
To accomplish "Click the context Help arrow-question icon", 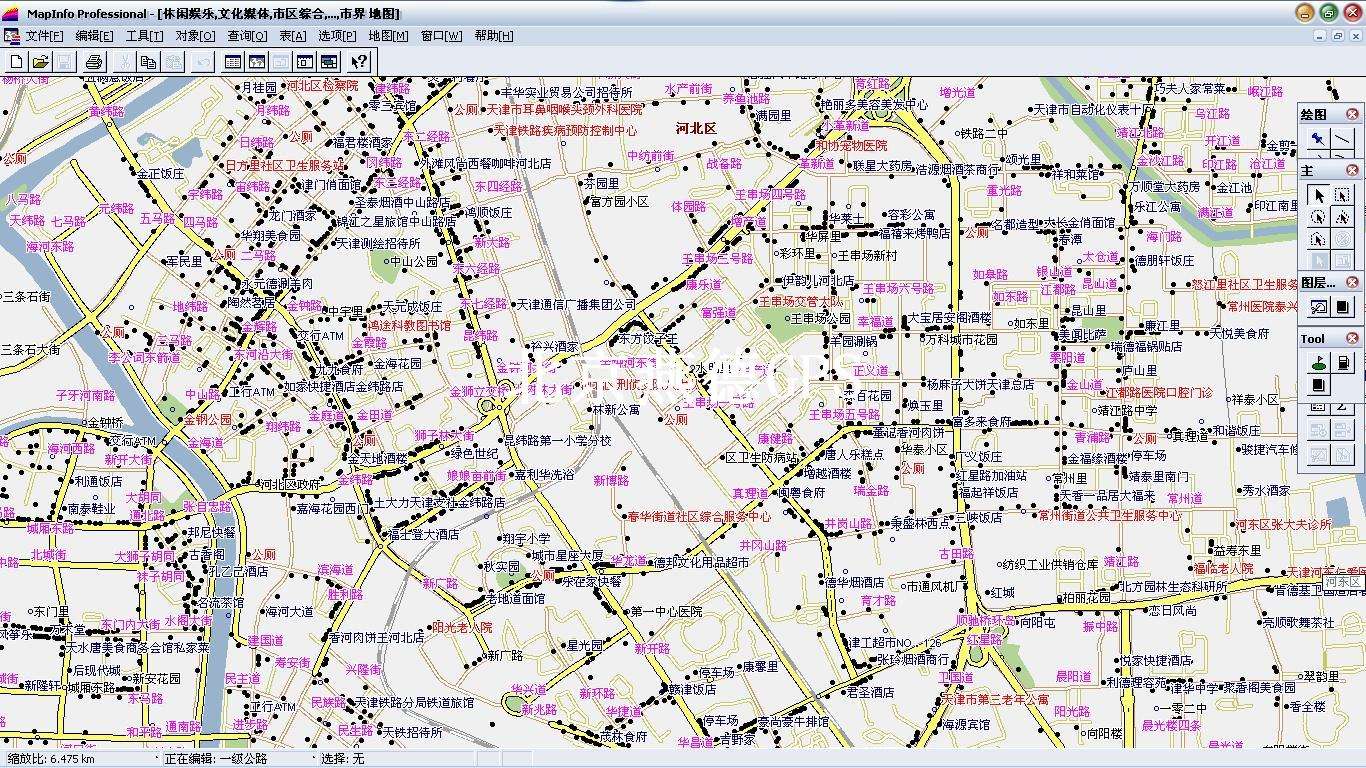I will coord(359,62).
